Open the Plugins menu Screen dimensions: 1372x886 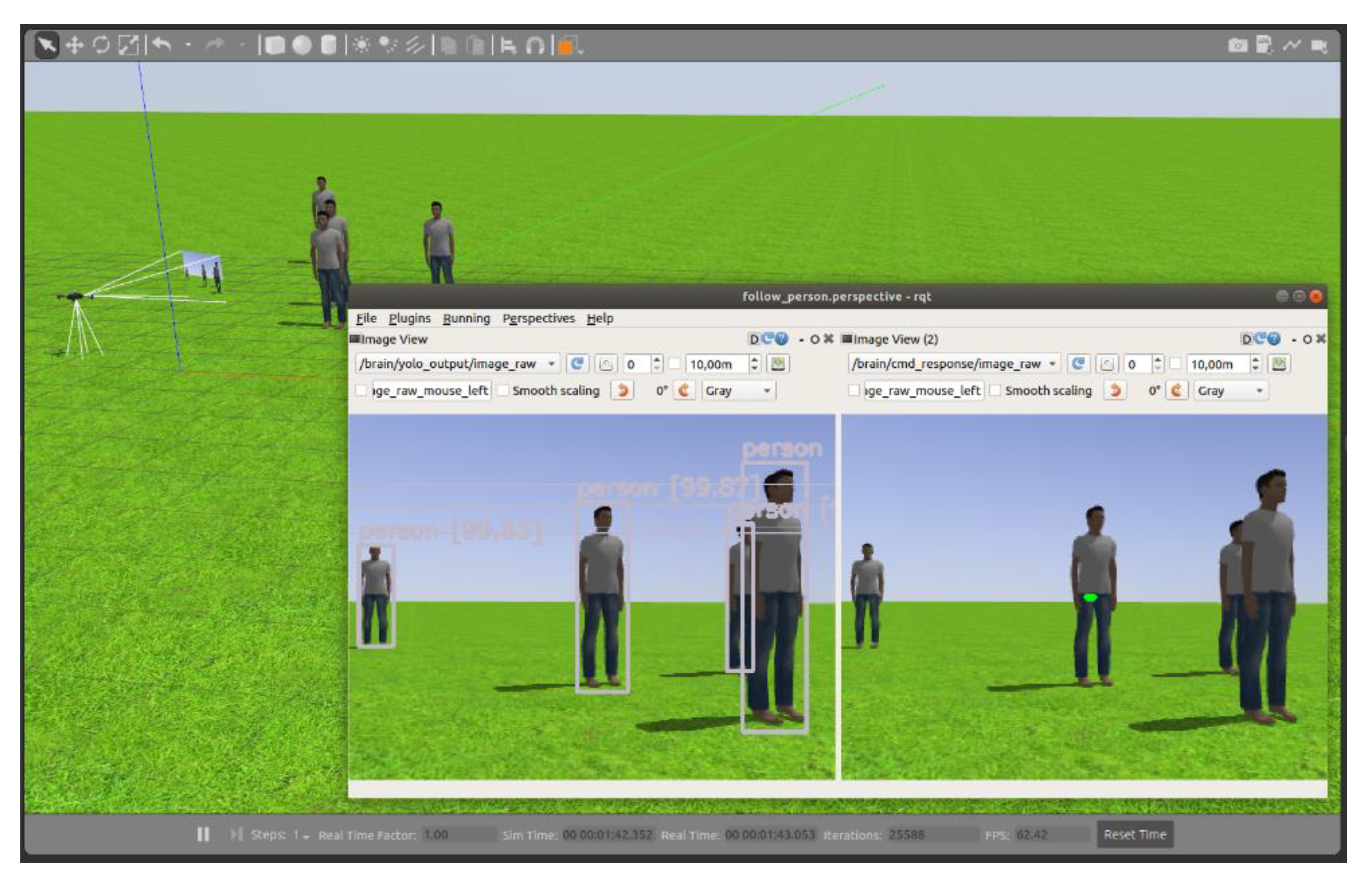pyautogui.click(x=409, y=318)
